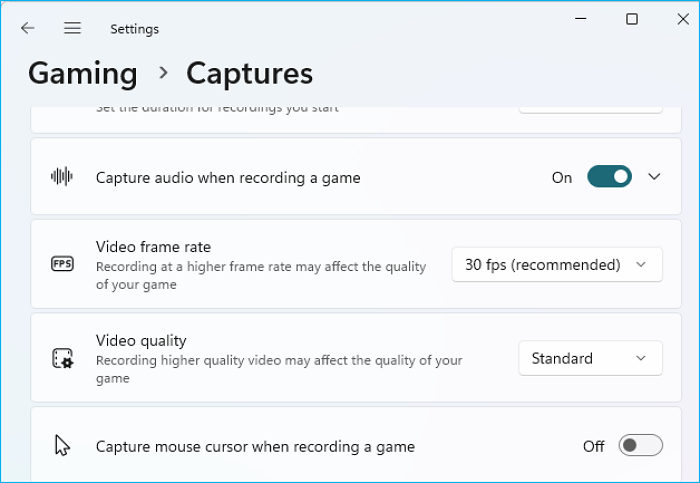Navigate to Gaming in the breadcrumb
The width and height of the screenshot is (700, 483).
[x=83, y=74]
